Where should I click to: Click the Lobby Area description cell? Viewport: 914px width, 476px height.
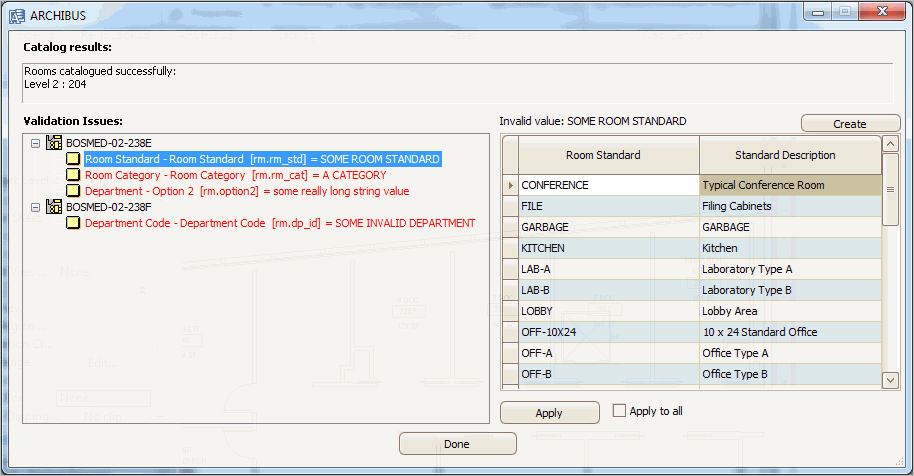click(790, 311)
